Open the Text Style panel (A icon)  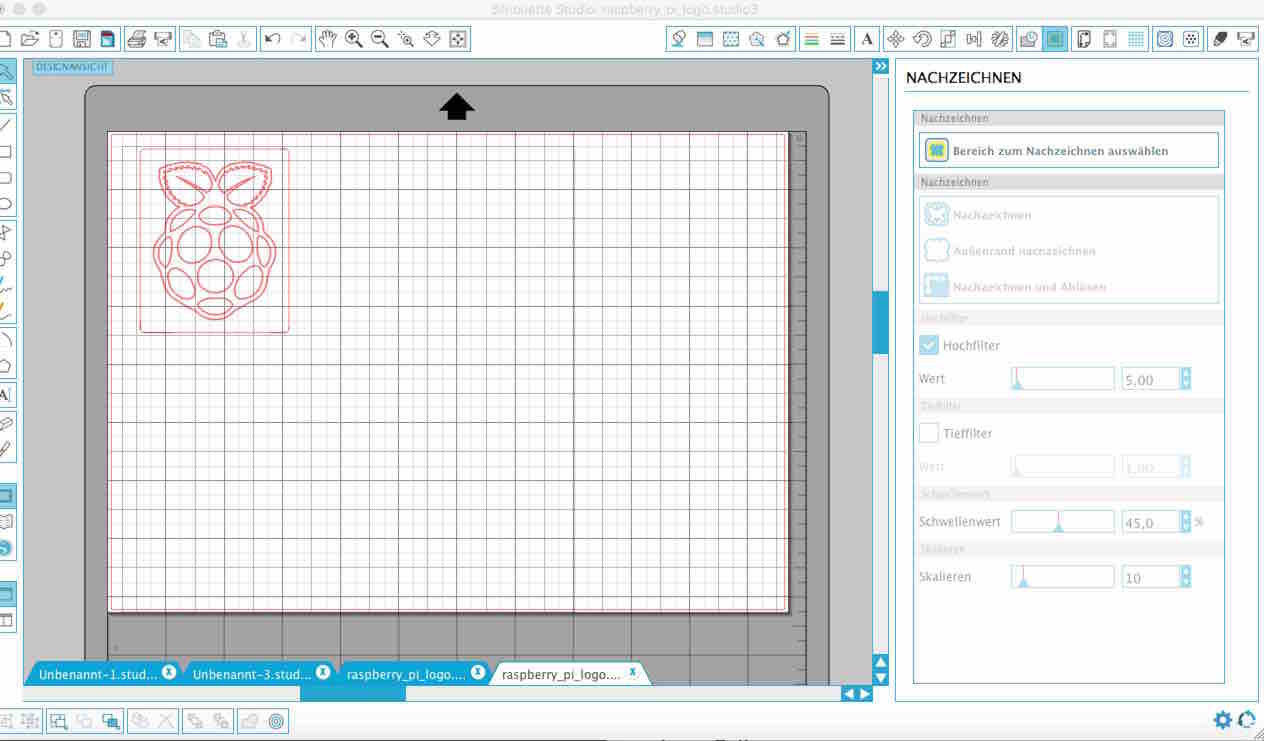pyautogui.click(x=866, y=39)
